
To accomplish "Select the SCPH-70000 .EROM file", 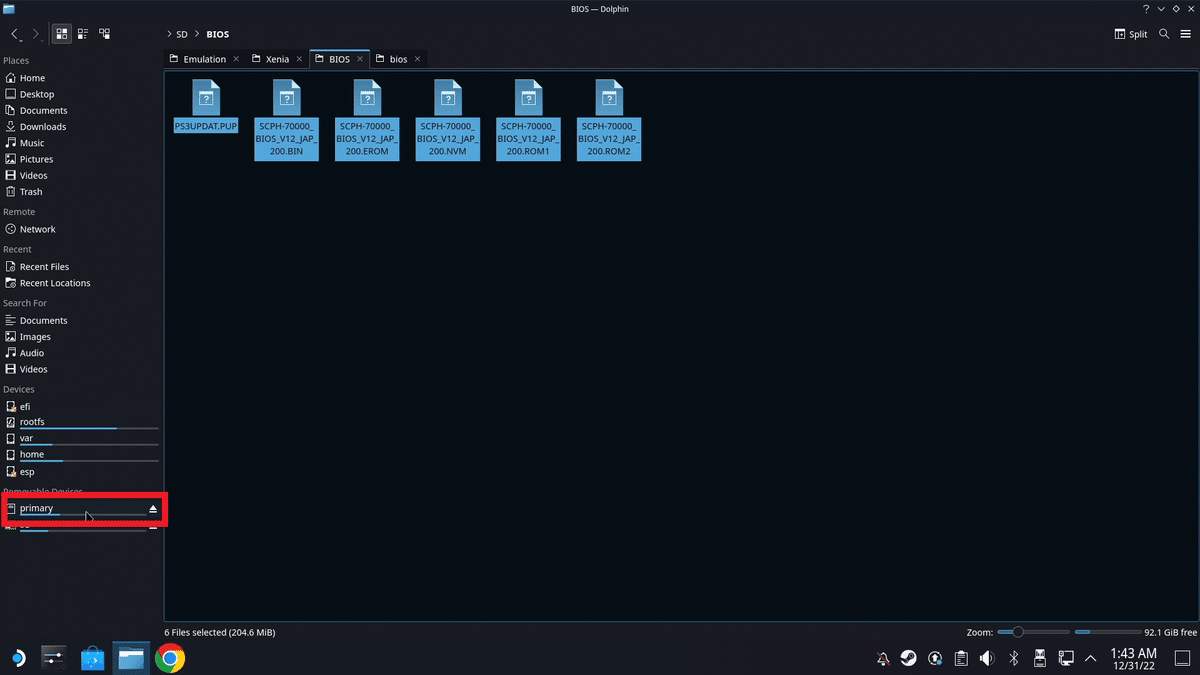I will point(367,119).
